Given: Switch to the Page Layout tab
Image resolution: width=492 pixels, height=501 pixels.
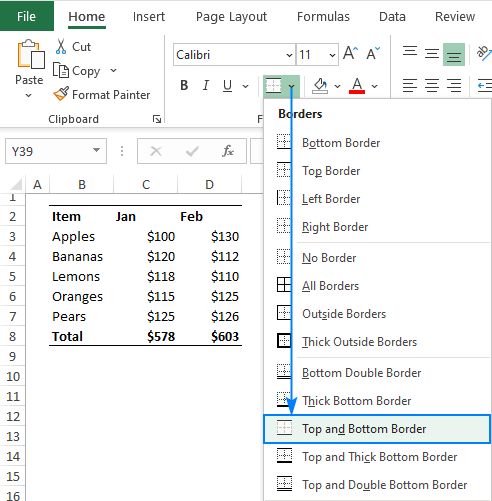Looking at the screenshot, I should click(x=231, y=17).
